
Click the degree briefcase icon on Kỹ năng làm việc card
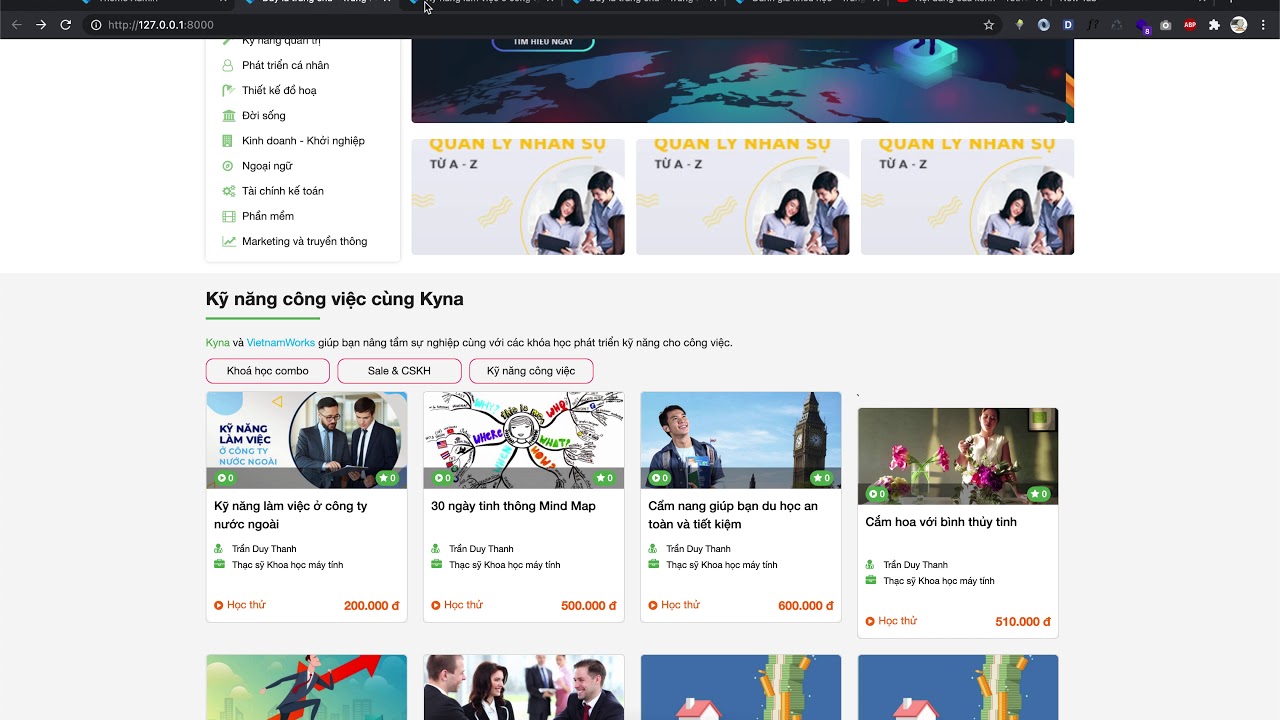[x=219, y=564]
